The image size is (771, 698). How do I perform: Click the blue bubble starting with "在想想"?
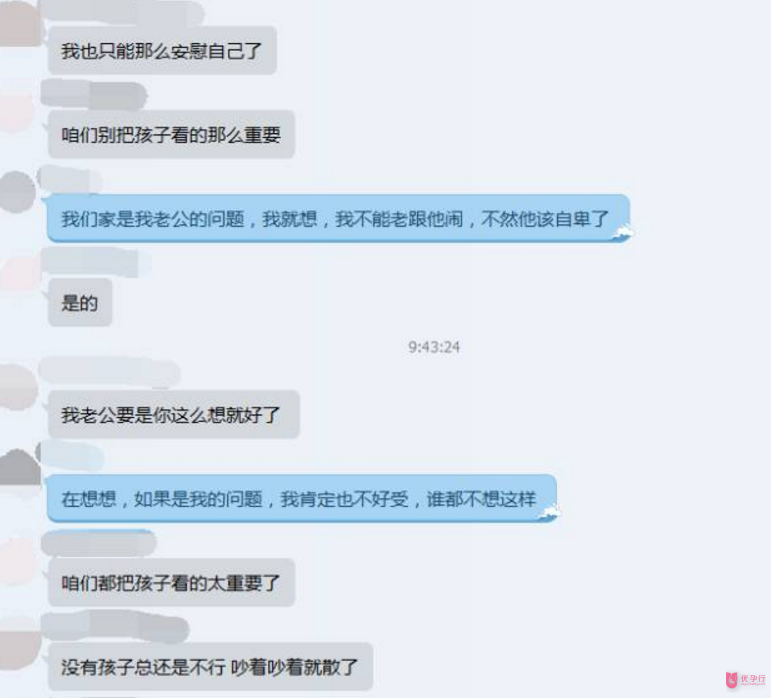tap(302, 498)
